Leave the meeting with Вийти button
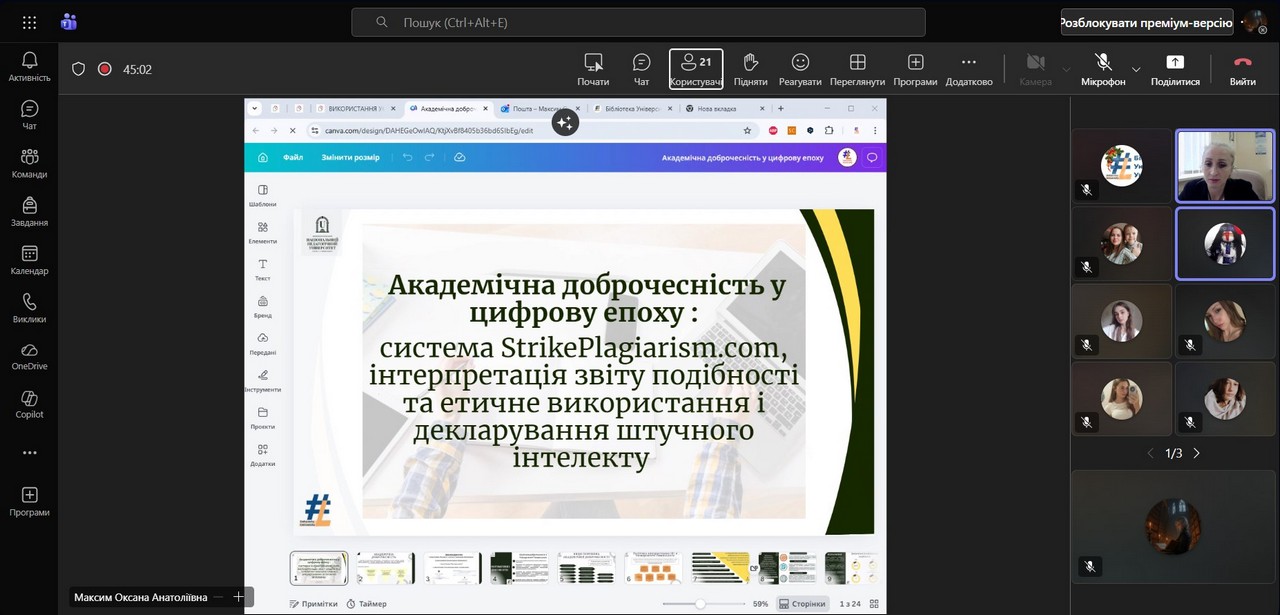This screenshot has width=1280, height=615. [x=1243, y=69]
